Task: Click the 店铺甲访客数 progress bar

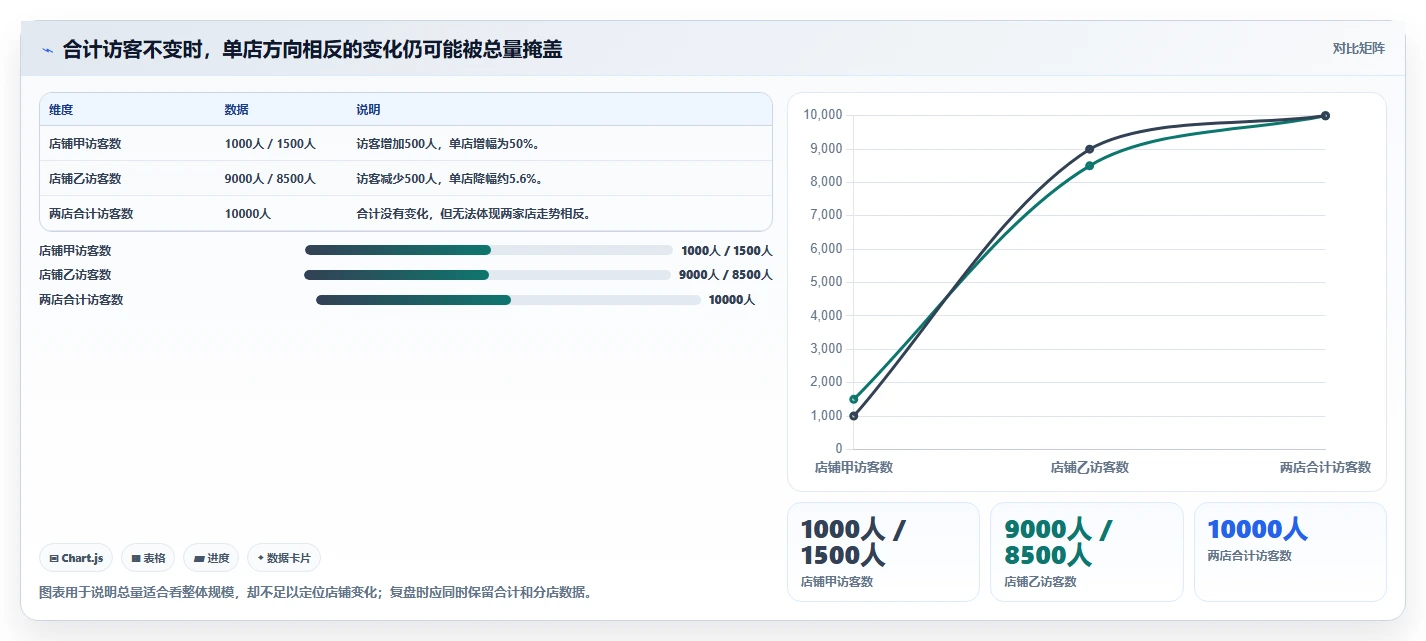Action: pos(489,250)
